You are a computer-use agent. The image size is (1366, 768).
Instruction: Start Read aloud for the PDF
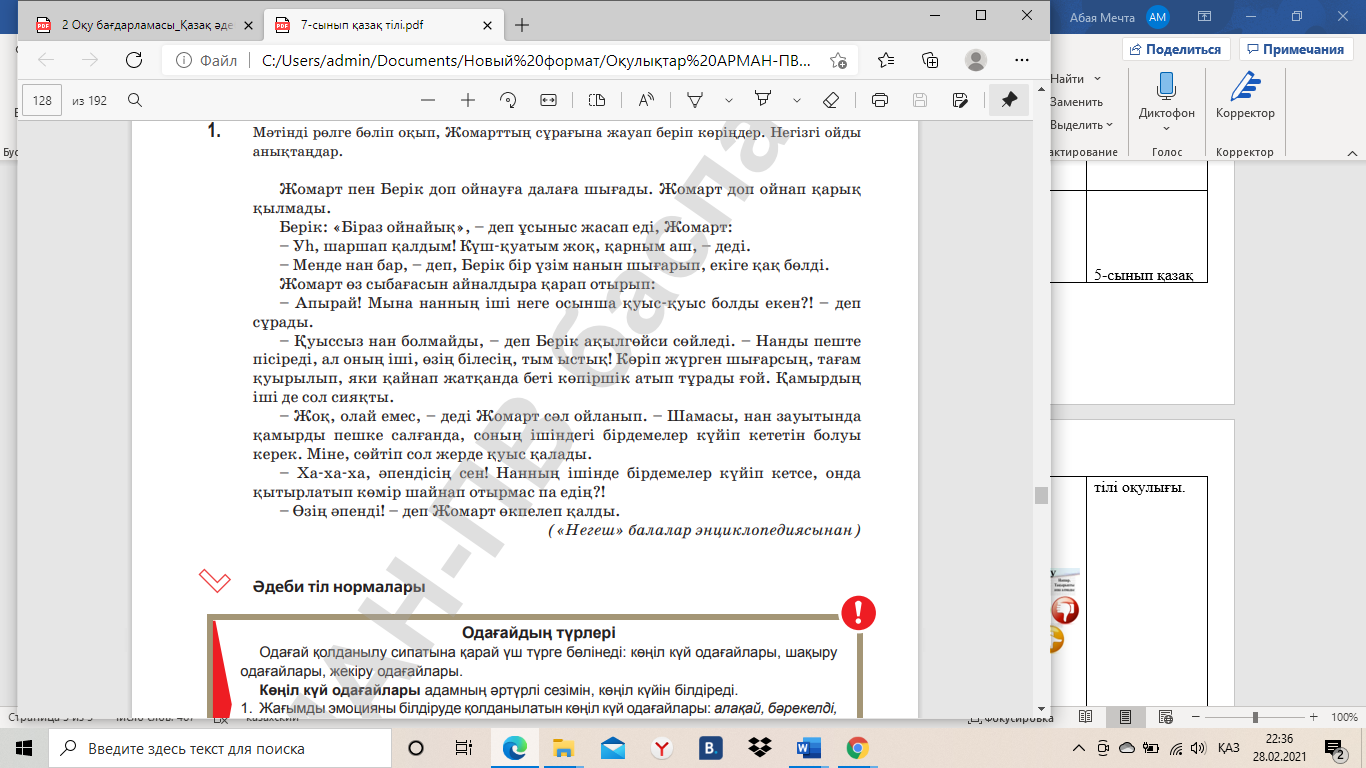(x=645, y=100)
